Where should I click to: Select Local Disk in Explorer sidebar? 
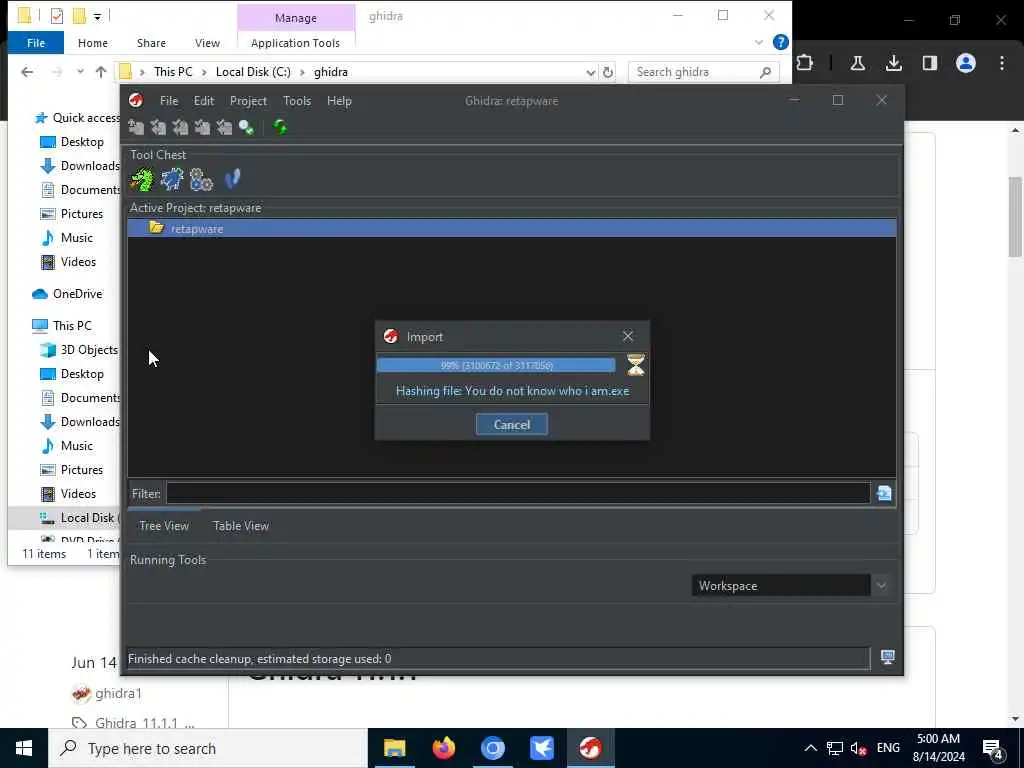click(x=64, y=518)
